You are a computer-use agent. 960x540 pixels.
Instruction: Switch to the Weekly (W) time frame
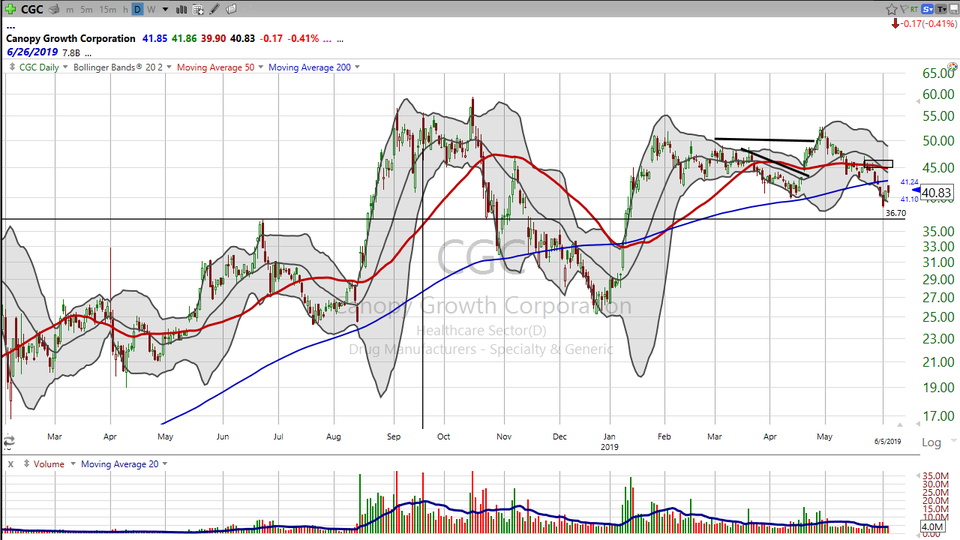coord(151,9)
